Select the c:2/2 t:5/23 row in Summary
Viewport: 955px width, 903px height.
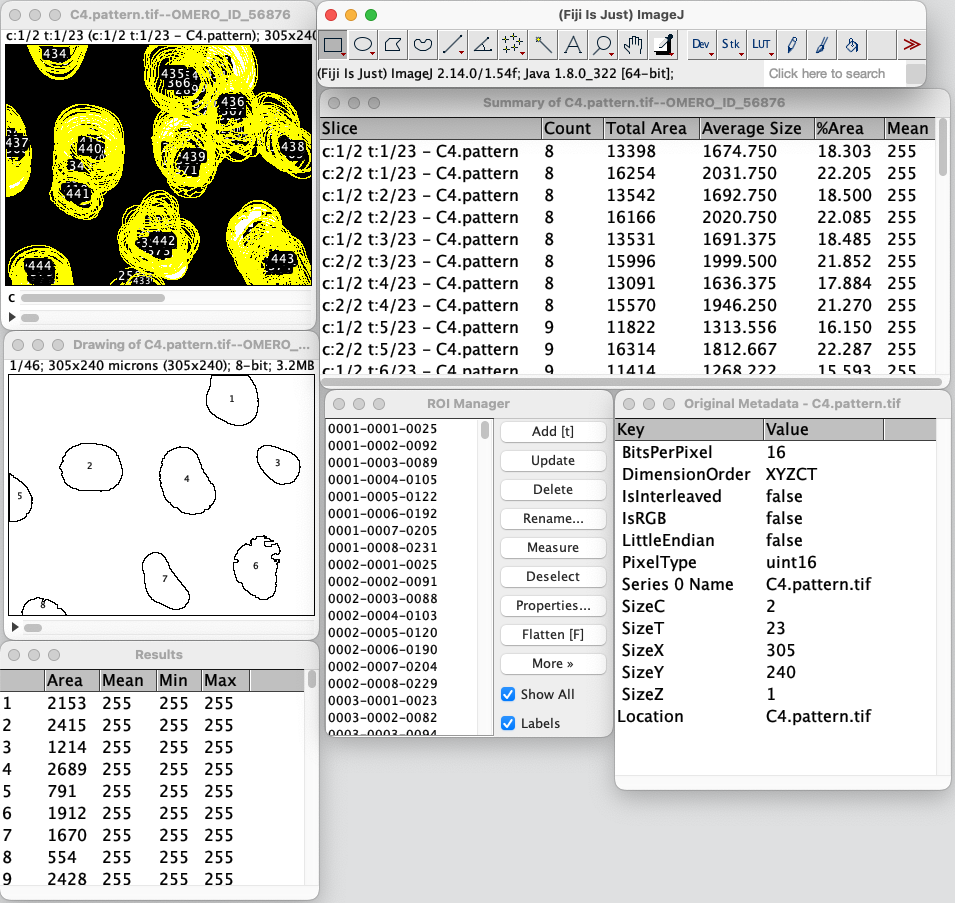click(x=627, y=350)
